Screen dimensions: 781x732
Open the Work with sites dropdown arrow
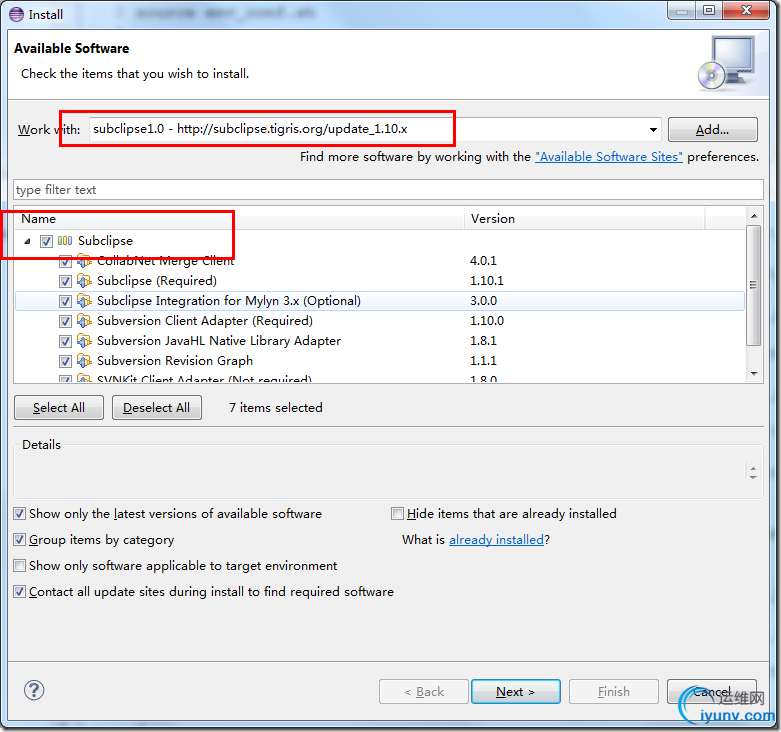pos(652,129)
